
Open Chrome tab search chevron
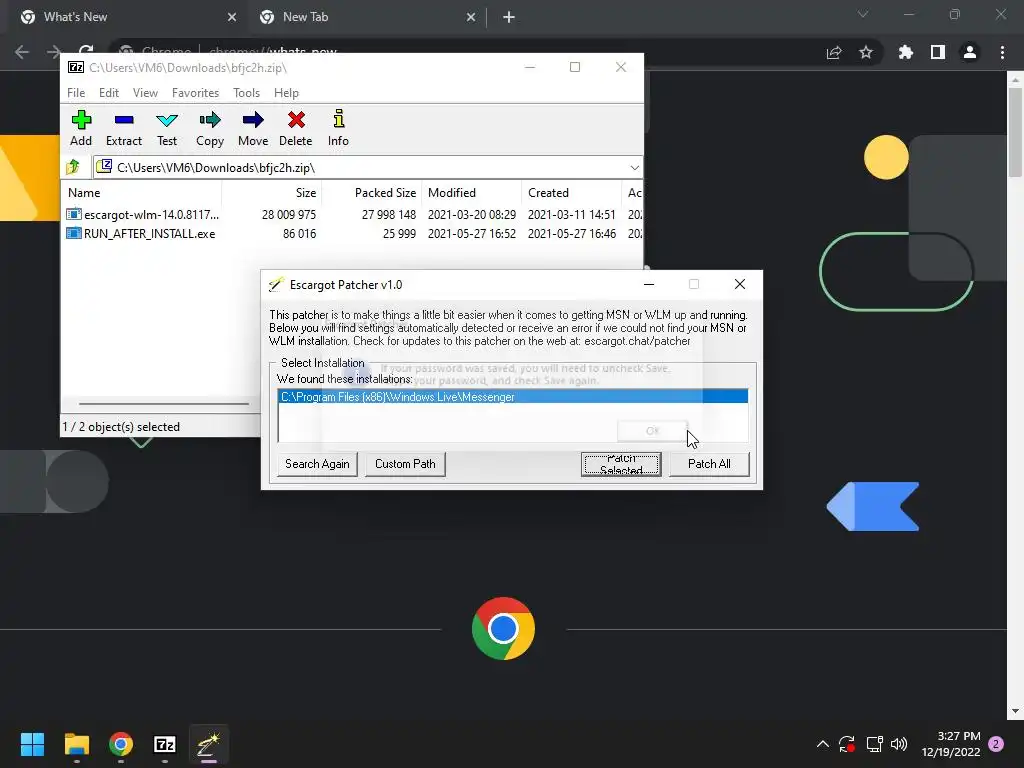pos(863,14)
